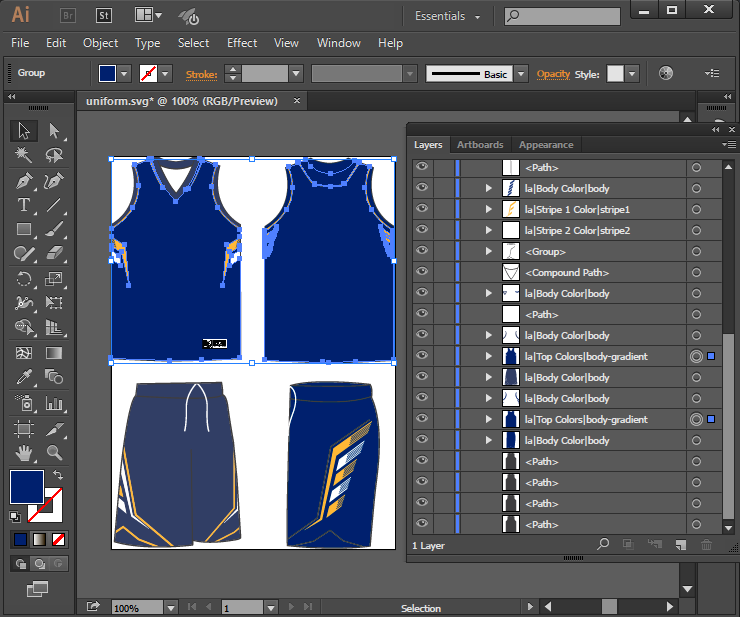Toggle visibility of the Group sublayer
This screenshot has height=617, width=740.
tap(422, 250)
